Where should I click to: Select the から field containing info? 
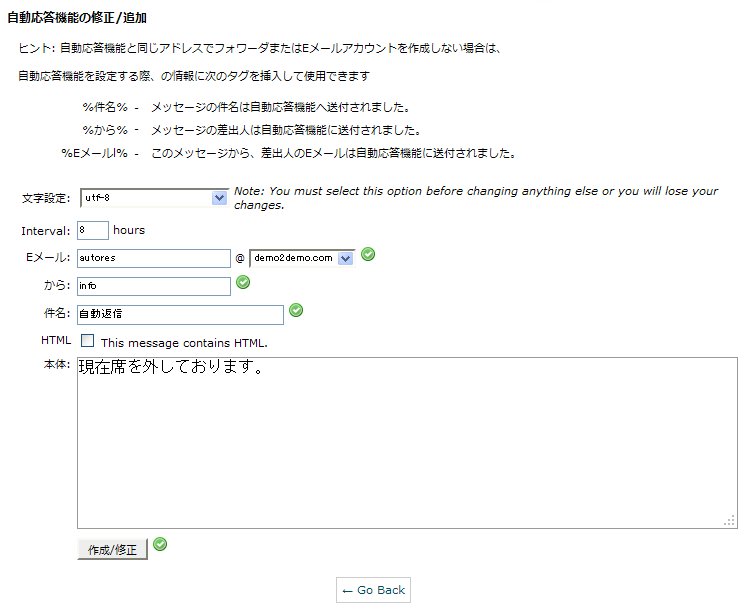(x=153, y=286)
